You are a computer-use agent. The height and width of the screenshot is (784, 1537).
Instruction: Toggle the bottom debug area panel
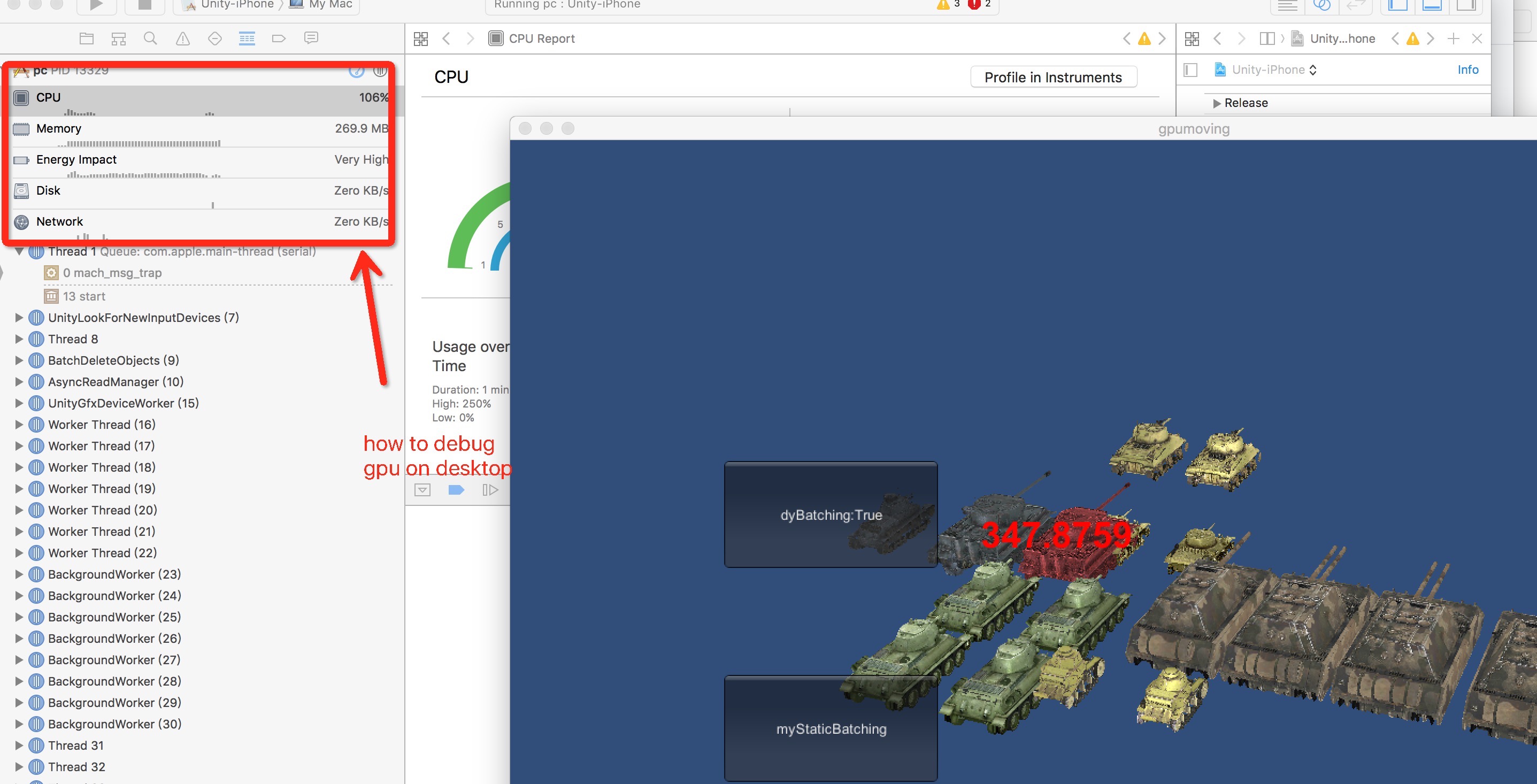(1432, 5)
